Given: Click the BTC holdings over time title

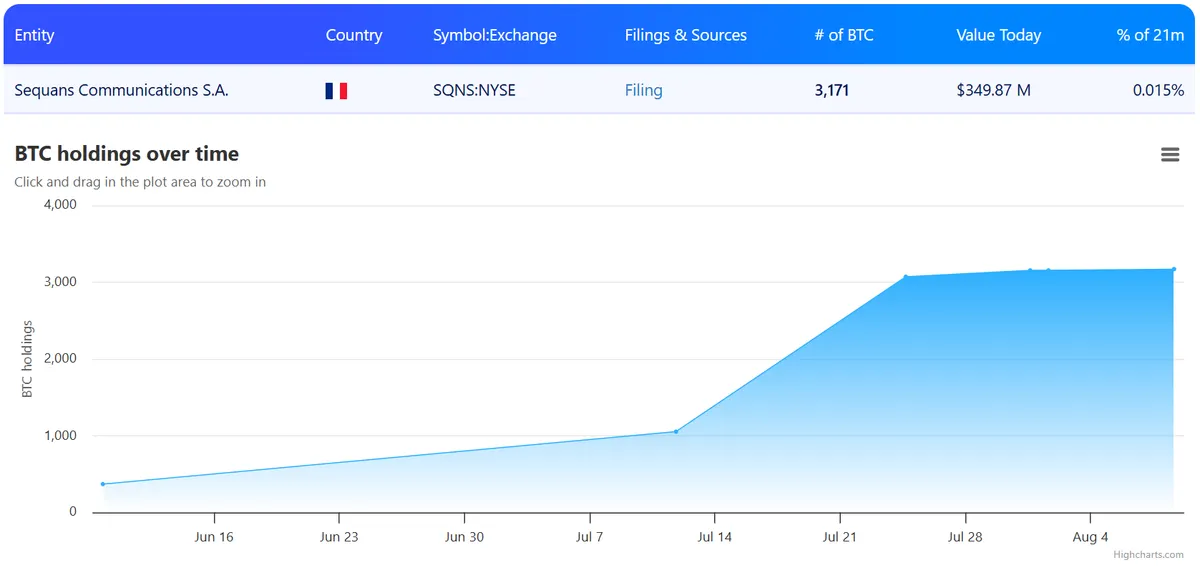Looking at the screenshot, I should [x=127, y=154].
